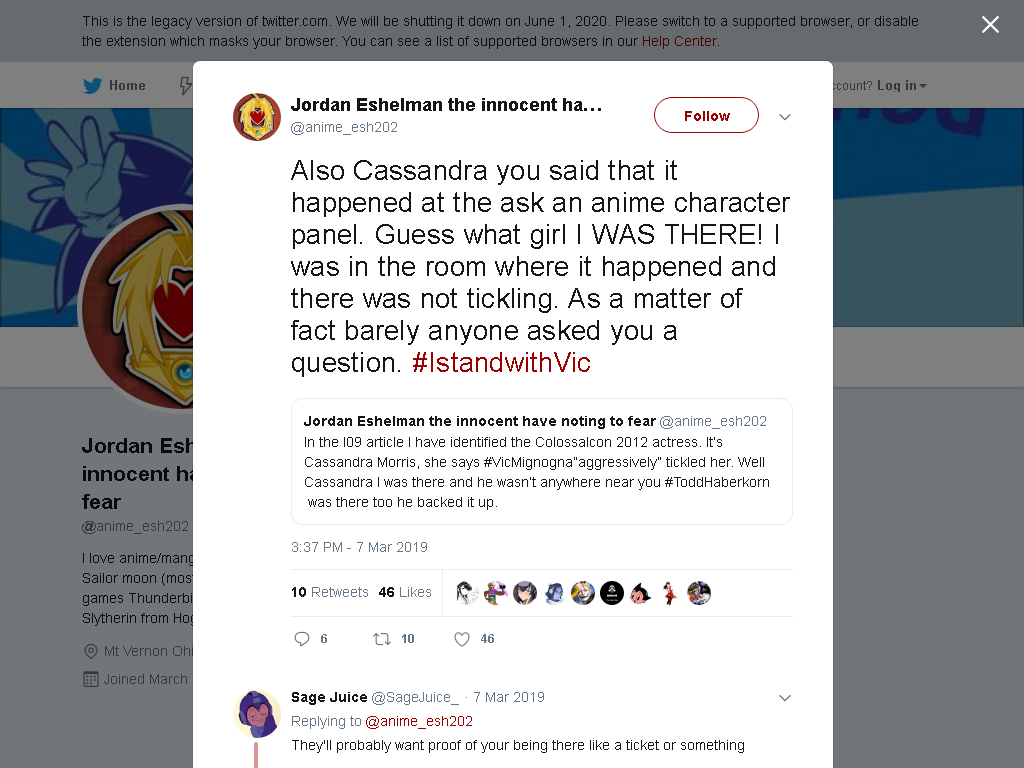1024x768 pixels.
Task: View the 46 Likes list
Action: 405,592
